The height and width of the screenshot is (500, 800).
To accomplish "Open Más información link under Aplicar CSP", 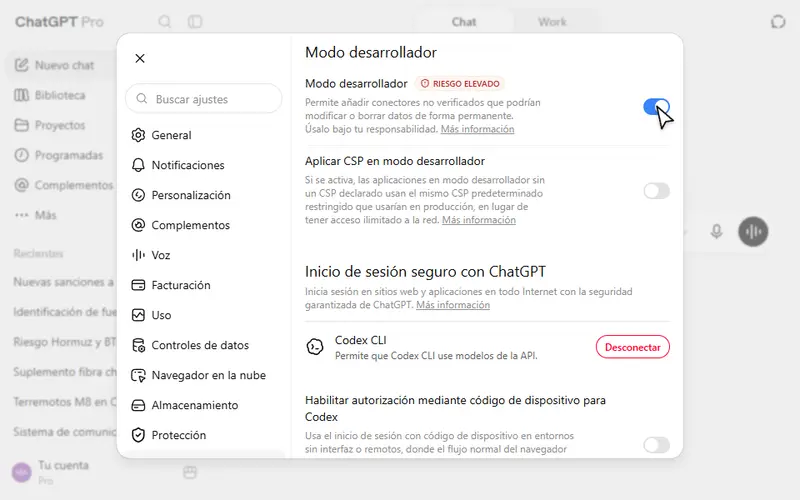I will tap(479, 220).
